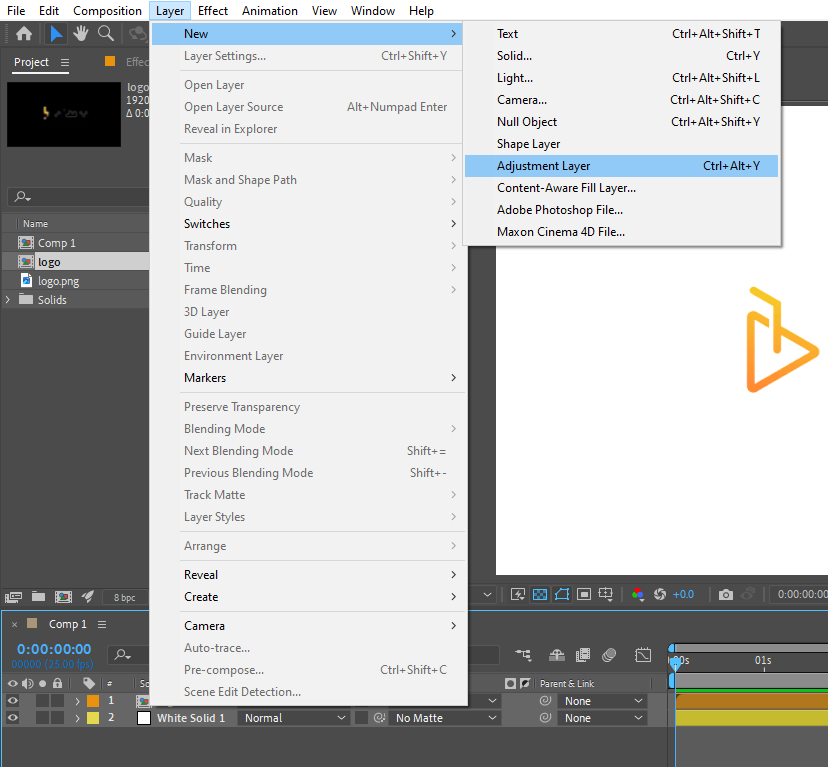Image resolution: width=828 pixels, height=767 pixels.
Task: Activate the Selection arrow tool
Action: click(57, 34)
